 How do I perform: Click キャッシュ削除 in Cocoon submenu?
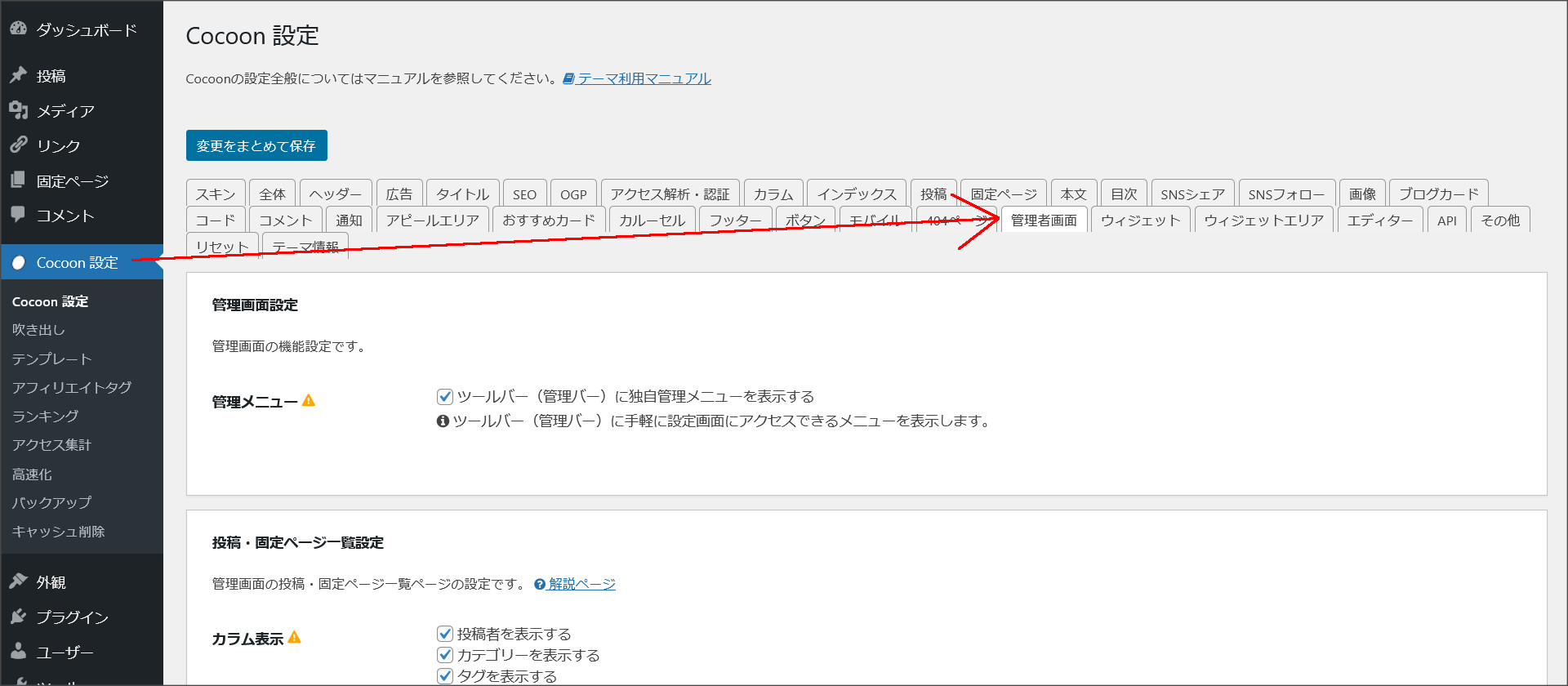click(58, 531)
